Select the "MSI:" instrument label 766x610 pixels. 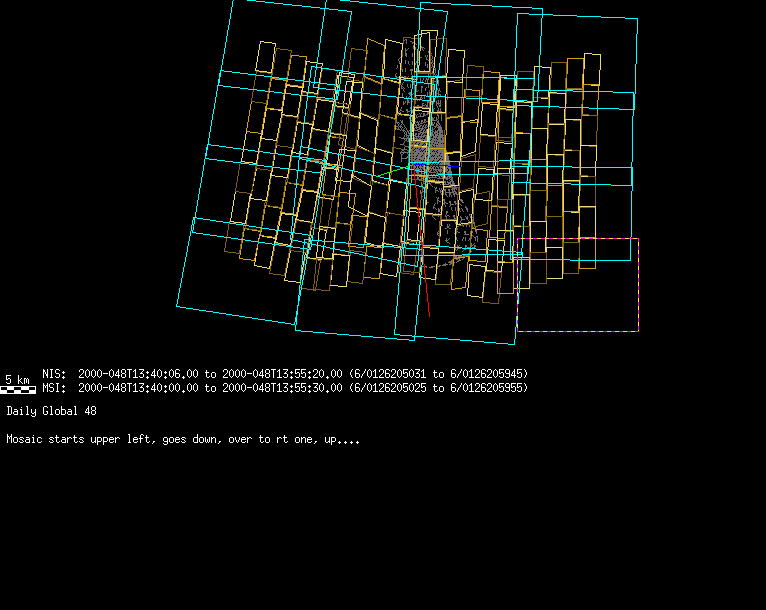53,388
